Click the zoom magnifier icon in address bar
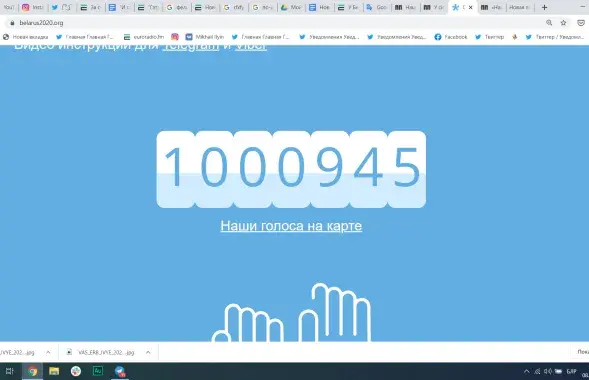 coord(549,23)
